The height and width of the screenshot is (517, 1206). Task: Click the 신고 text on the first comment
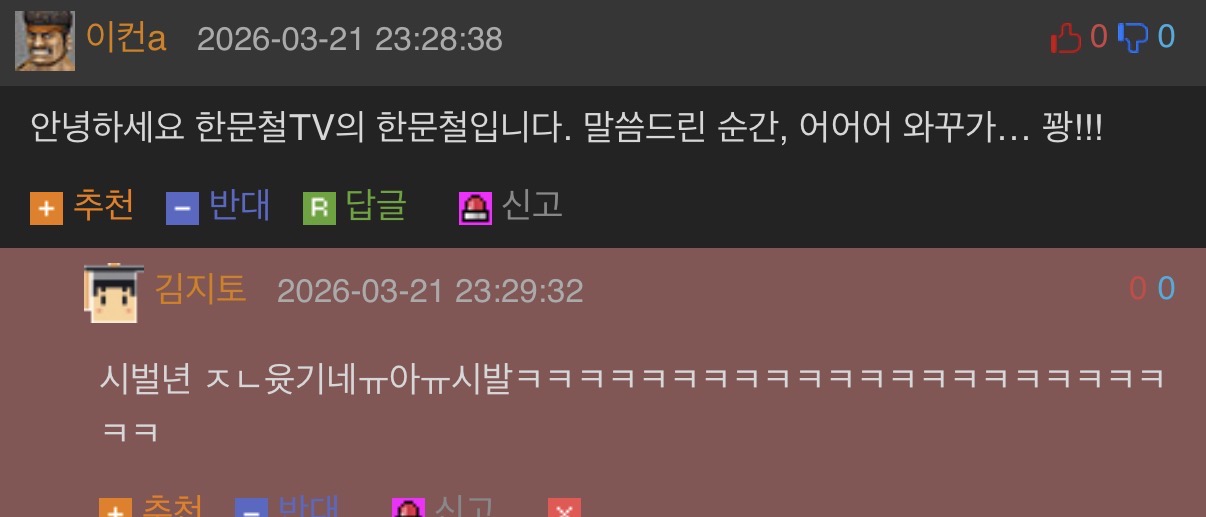[x=532, y=206]
